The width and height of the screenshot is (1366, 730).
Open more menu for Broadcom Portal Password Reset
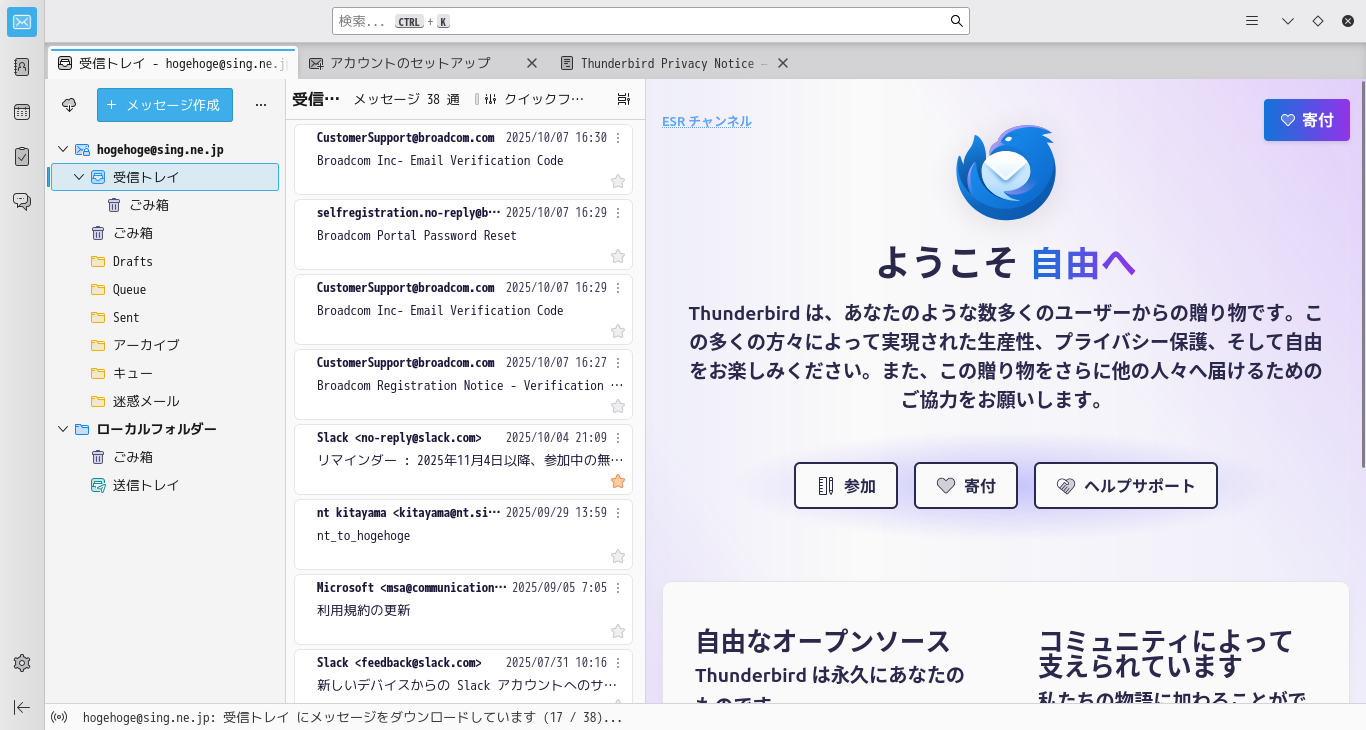[x=618, y=213]
